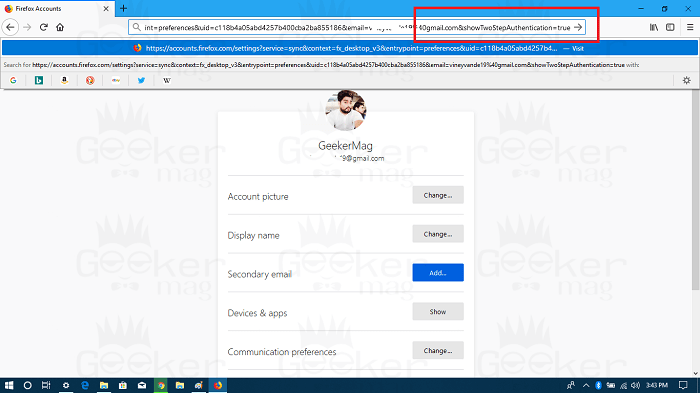700x393 pixels.
Task: Click the Bluetooth tray icon
Action: pos(598,385)
